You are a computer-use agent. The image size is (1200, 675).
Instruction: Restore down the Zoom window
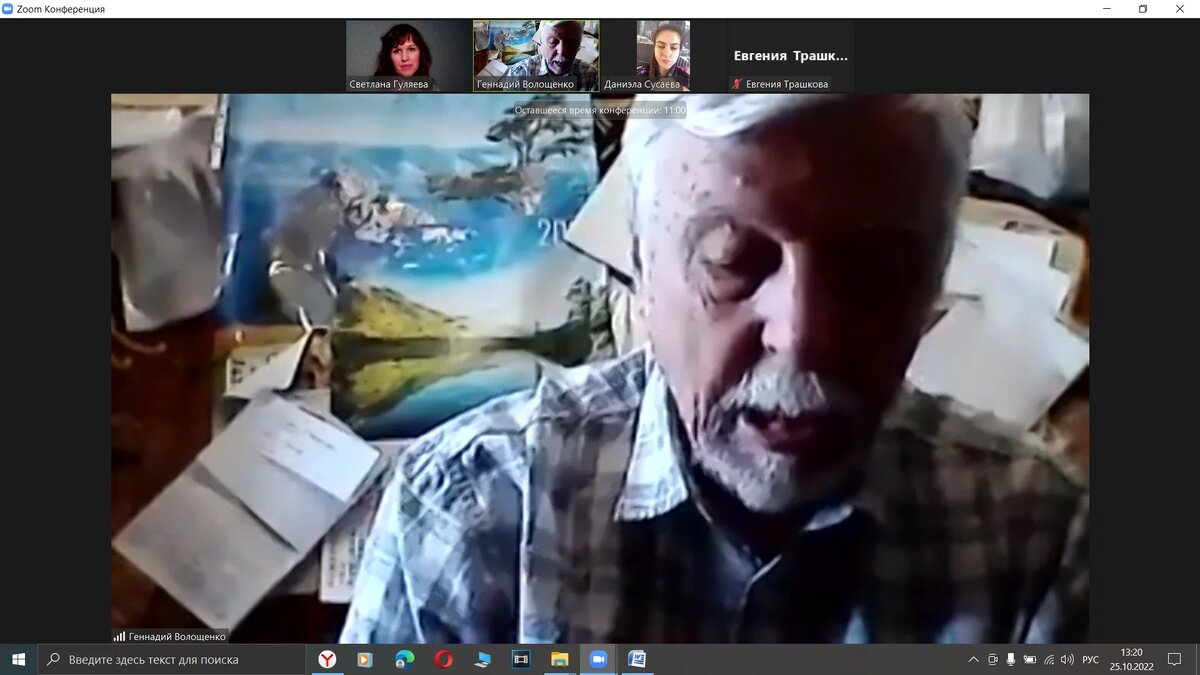1143,9
